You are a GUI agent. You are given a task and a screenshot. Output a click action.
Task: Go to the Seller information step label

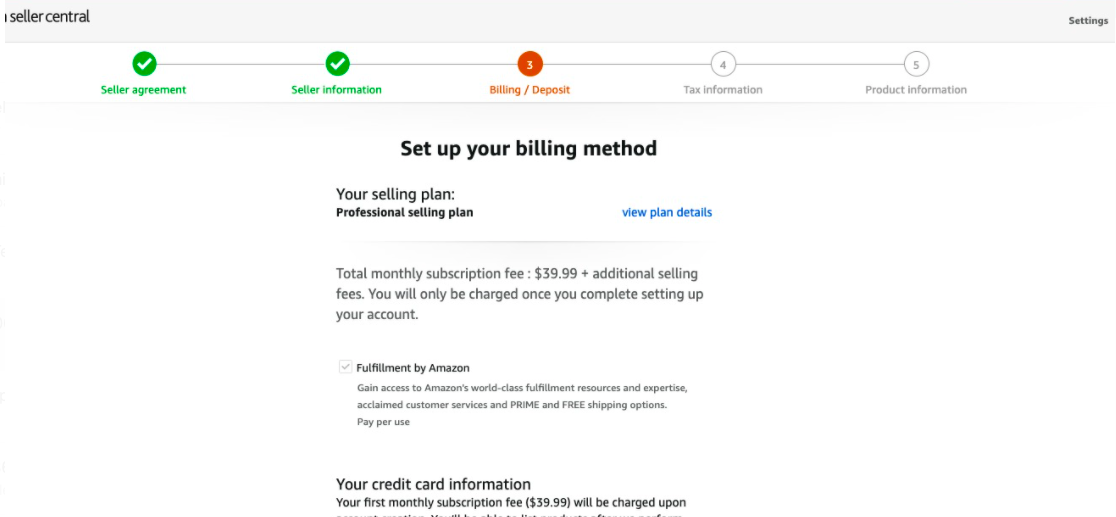pos(337,90)
